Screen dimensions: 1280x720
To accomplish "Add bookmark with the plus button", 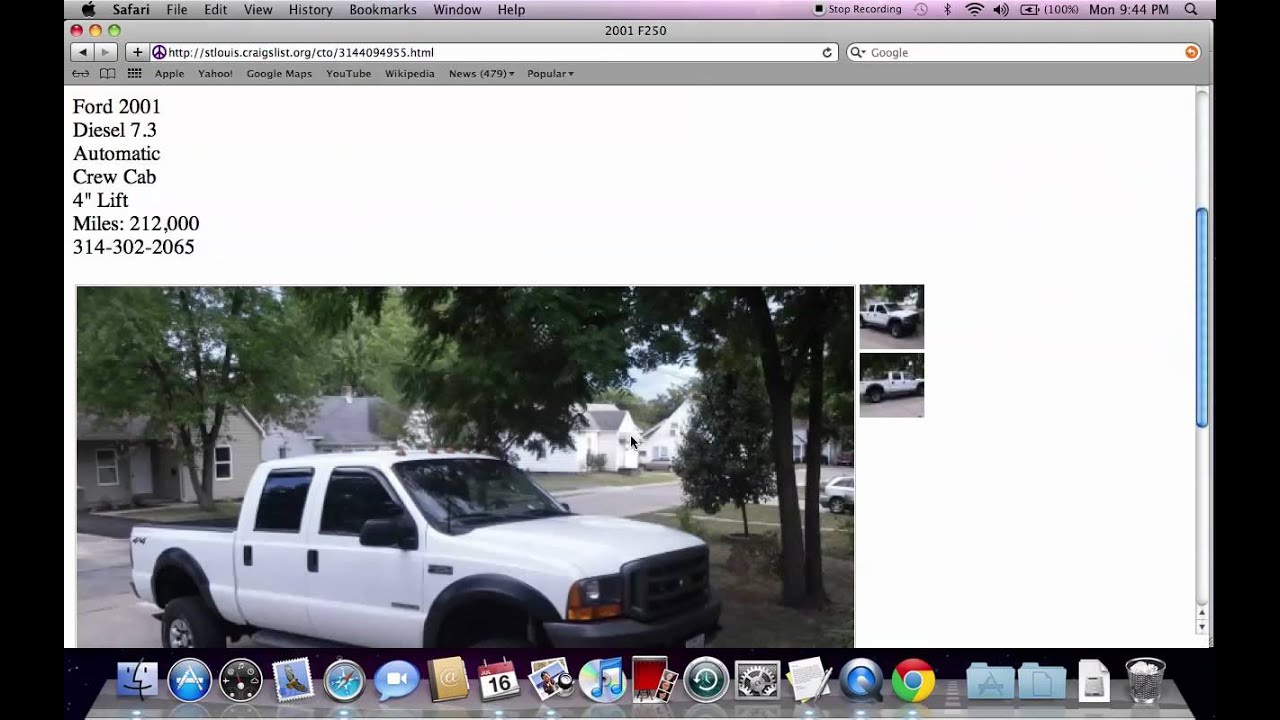I will 137,52.
